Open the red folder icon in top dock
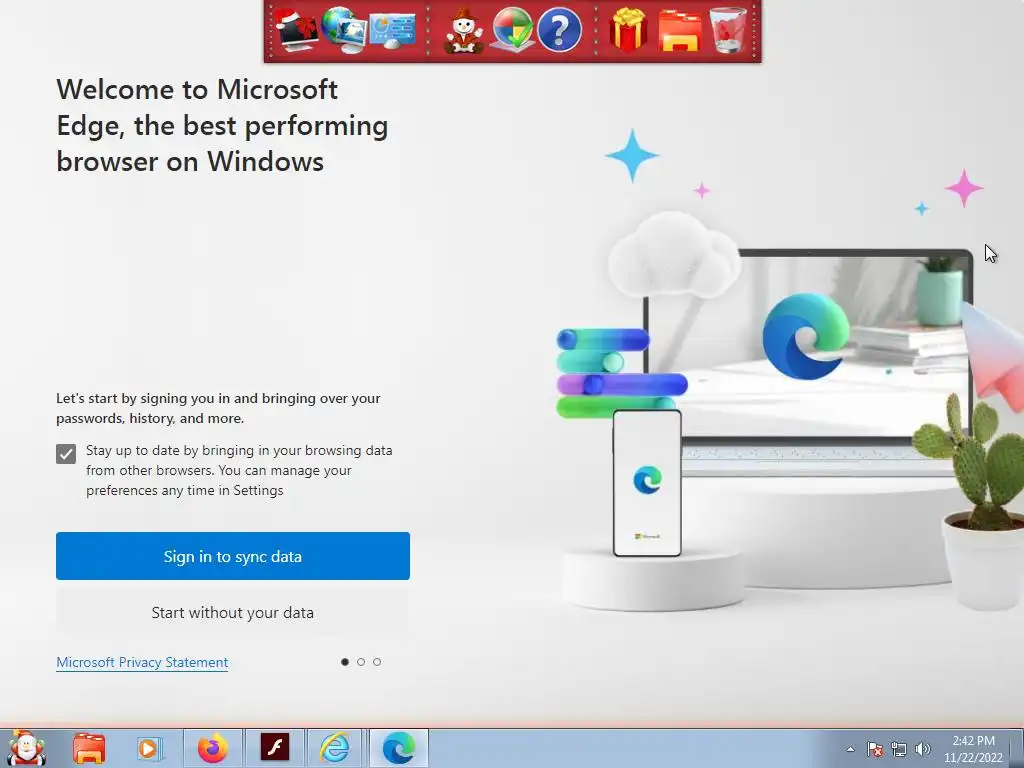The height and width of the screenshot is (768, 1024). pyautogui.click(x=679, y=31)
